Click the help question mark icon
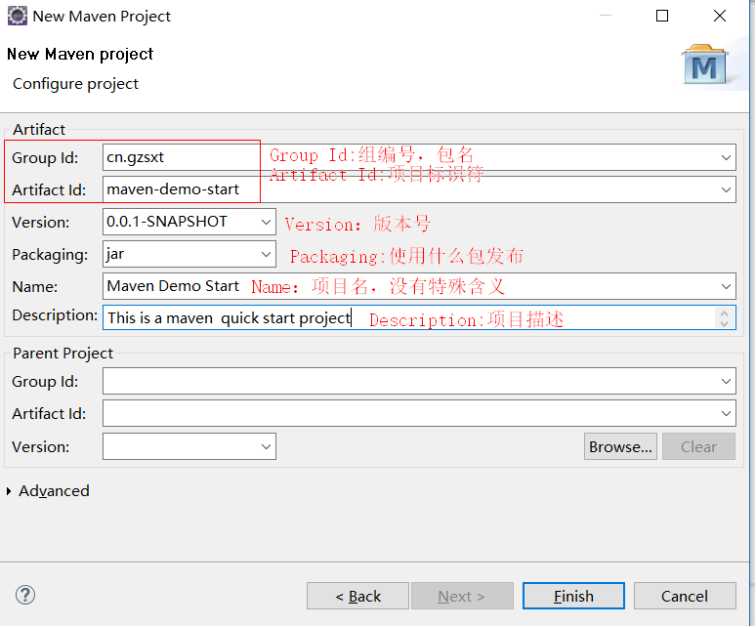 click(x=25, y=595)
